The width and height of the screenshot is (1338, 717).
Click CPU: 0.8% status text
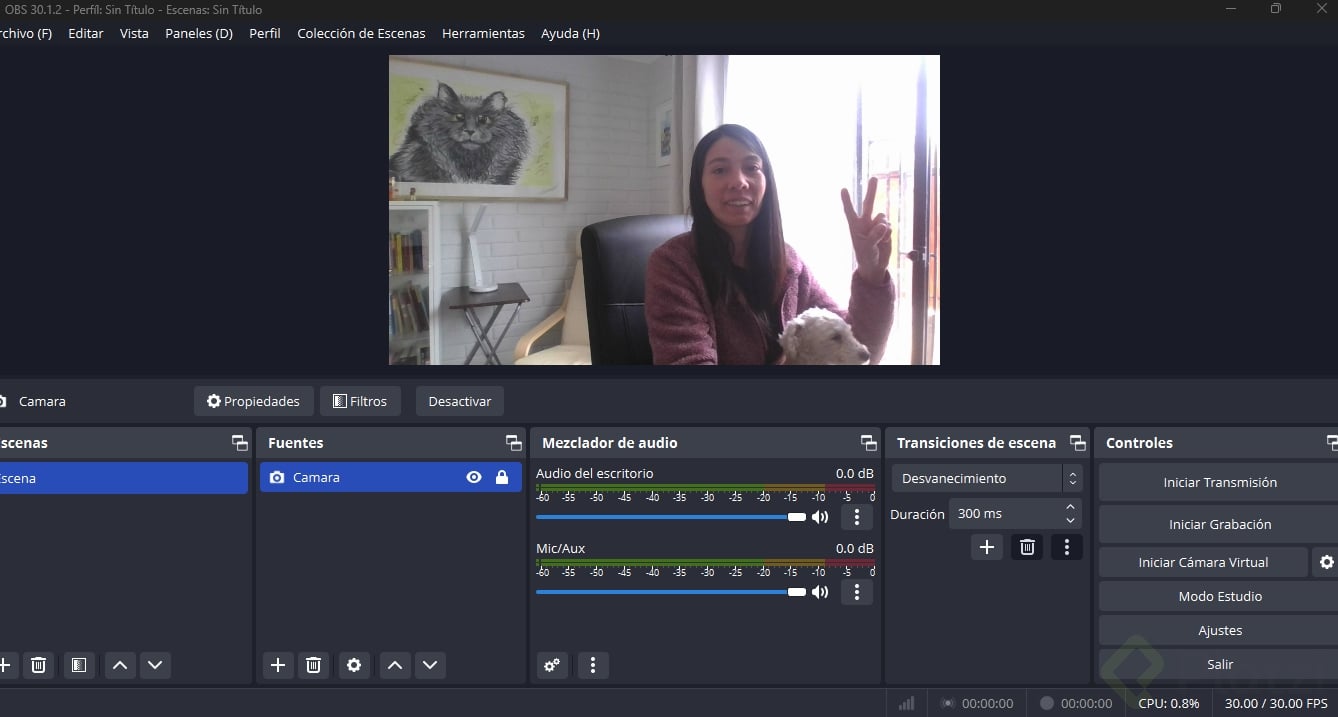[1168, 703]
